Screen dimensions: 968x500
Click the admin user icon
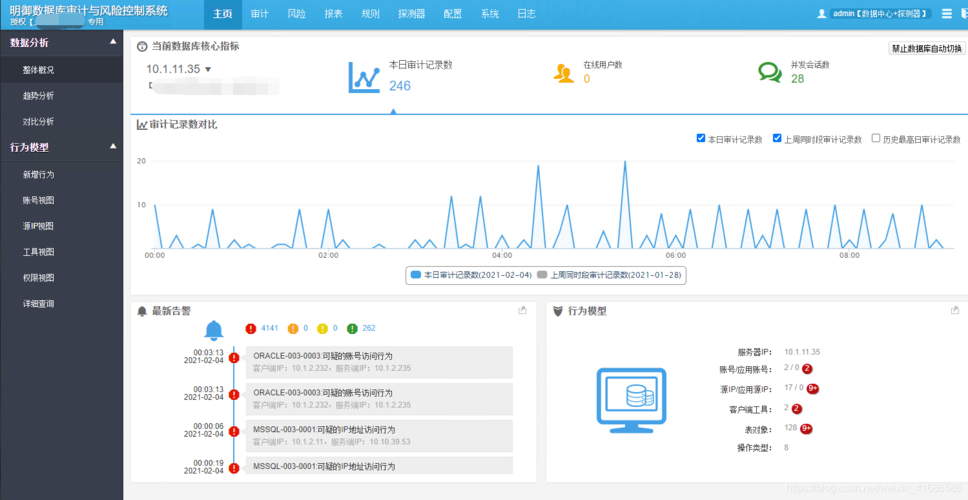click(x=822, y=14)
